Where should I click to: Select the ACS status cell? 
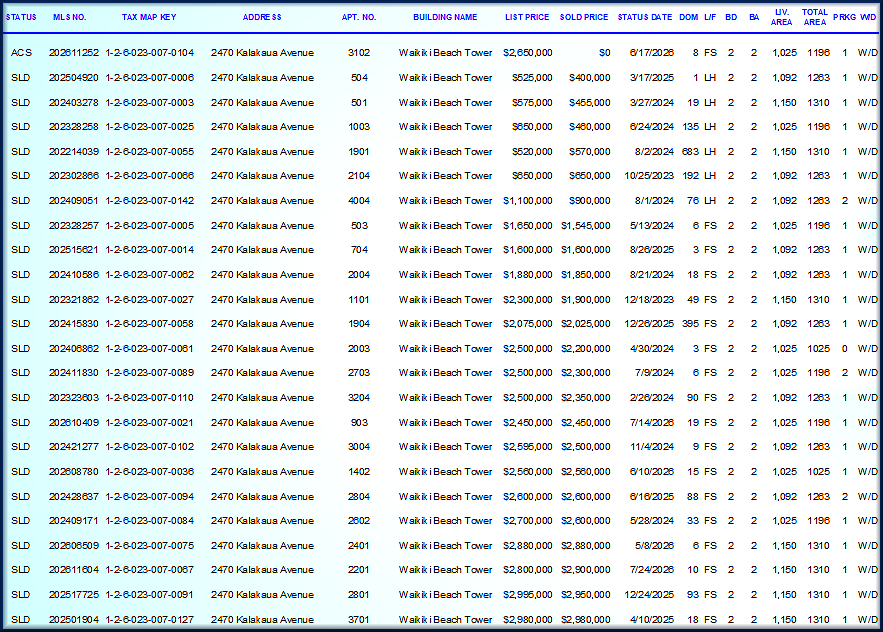(21, 53)
